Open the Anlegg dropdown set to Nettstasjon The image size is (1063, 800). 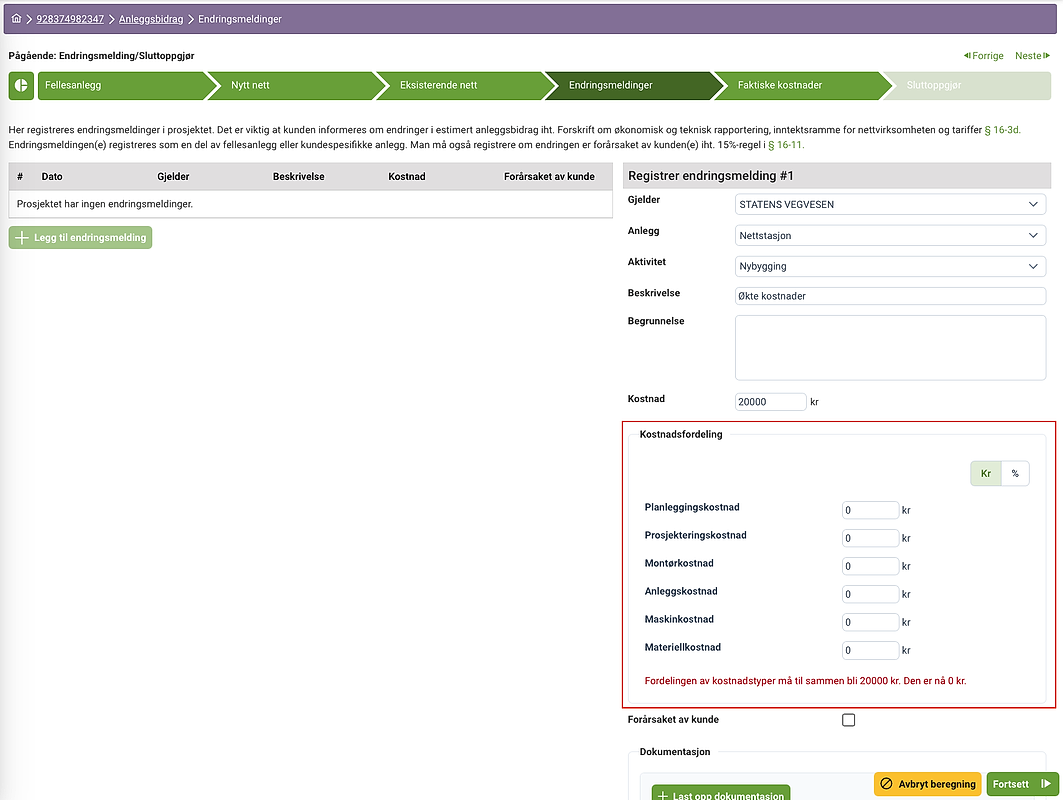pos(889,235)
